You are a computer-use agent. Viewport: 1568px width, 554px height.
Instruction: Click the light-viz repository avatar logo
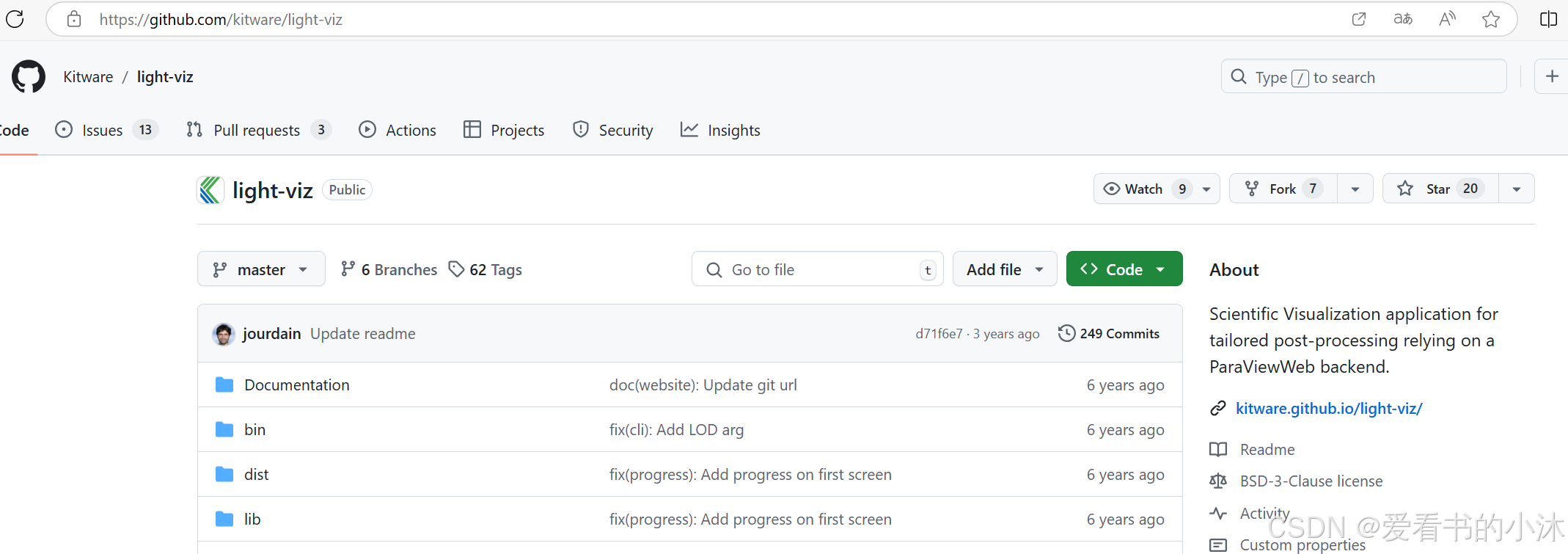210,190
